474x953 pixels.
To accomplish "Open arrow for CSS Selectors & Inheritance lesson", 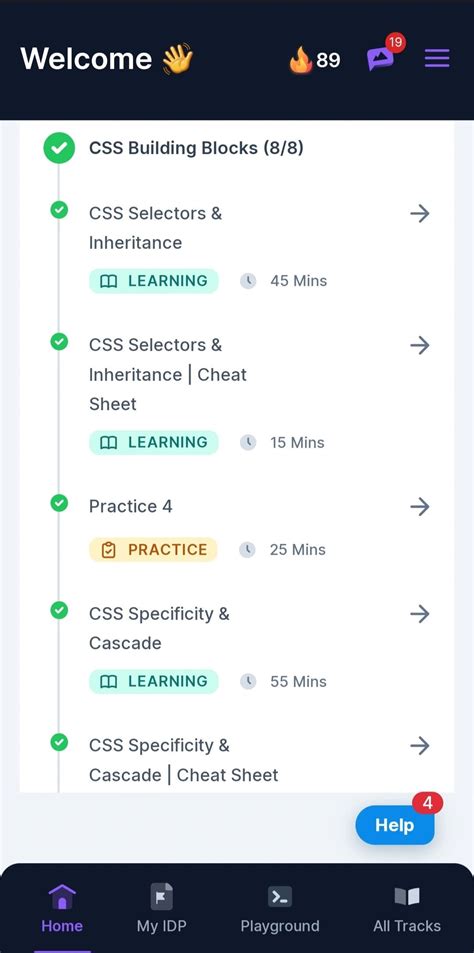I will 419,214.
